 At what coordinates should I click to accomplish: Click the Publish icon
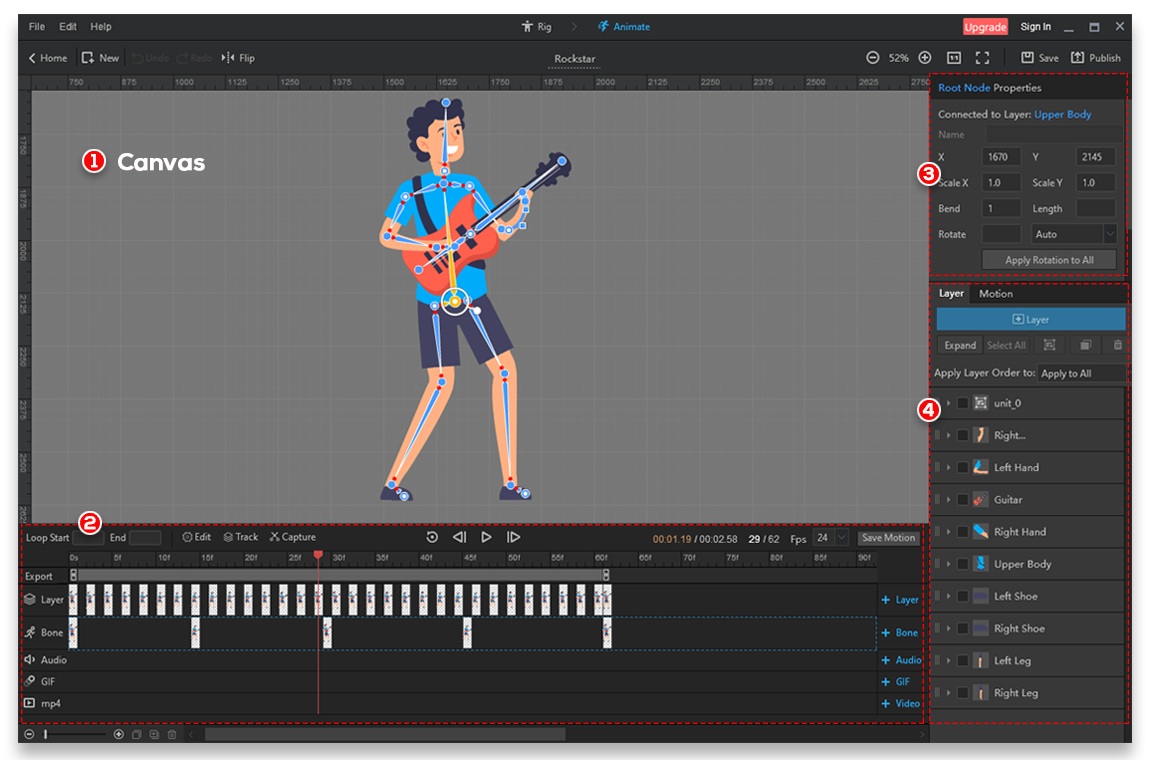(x=1078, y=58)
